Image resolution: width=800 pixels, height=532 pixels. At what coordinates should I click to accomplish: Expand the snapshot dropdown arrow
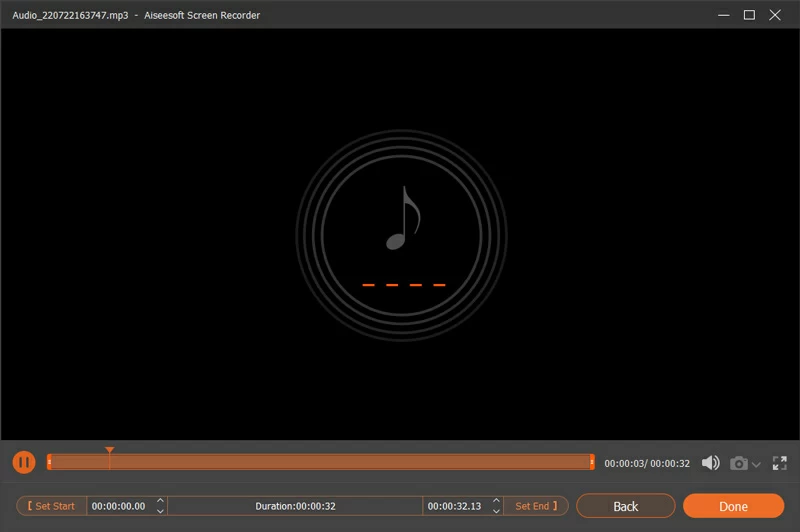pos(756,464)
